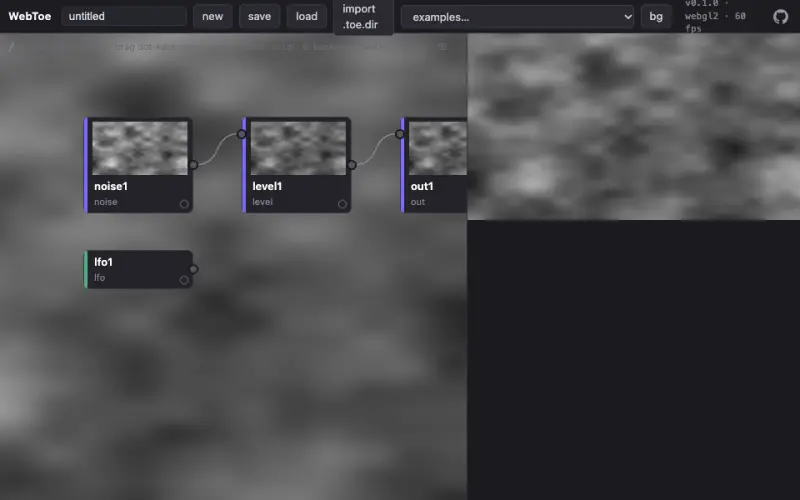Click the 'level' type label under level1
Viewport: 800px width, 500px height.
tap(262, 202)
